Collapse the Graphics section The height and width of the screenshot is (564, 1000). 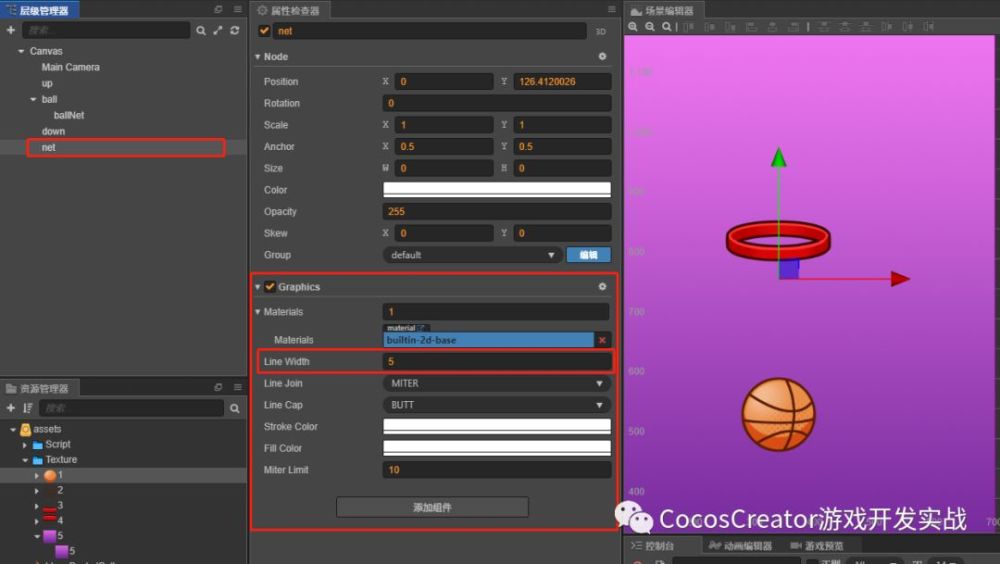[x=258, y=287]
